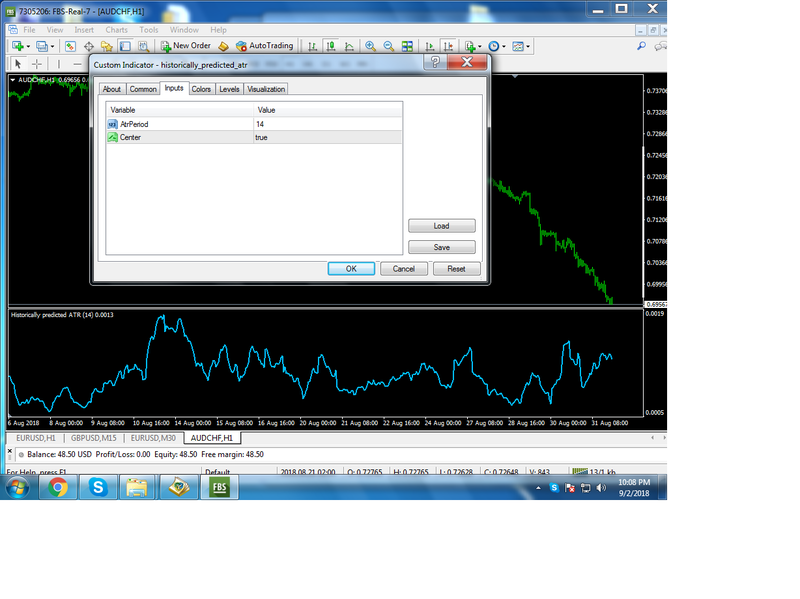This screenshot has width=800, height=599.
Task: Zoom out of the chart
Action: (389, 46)
